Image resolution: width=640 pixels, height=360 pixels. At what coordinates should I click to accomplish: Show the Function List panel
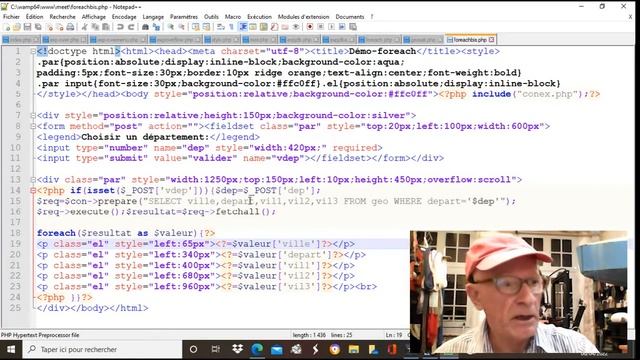pos(274,27)
